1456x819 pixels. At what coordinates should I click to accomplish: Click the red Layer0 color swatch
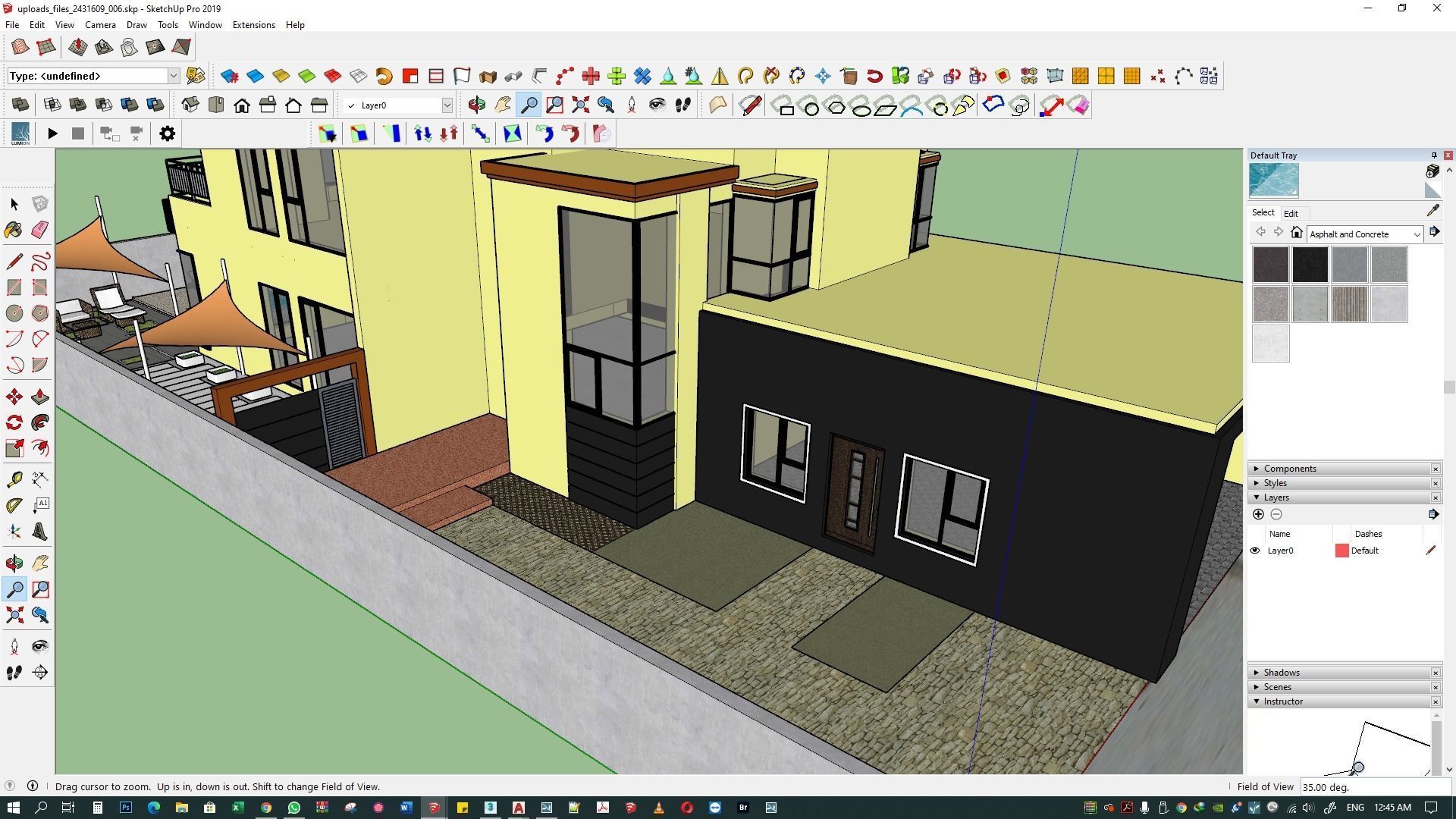[x=1341, y=551]
